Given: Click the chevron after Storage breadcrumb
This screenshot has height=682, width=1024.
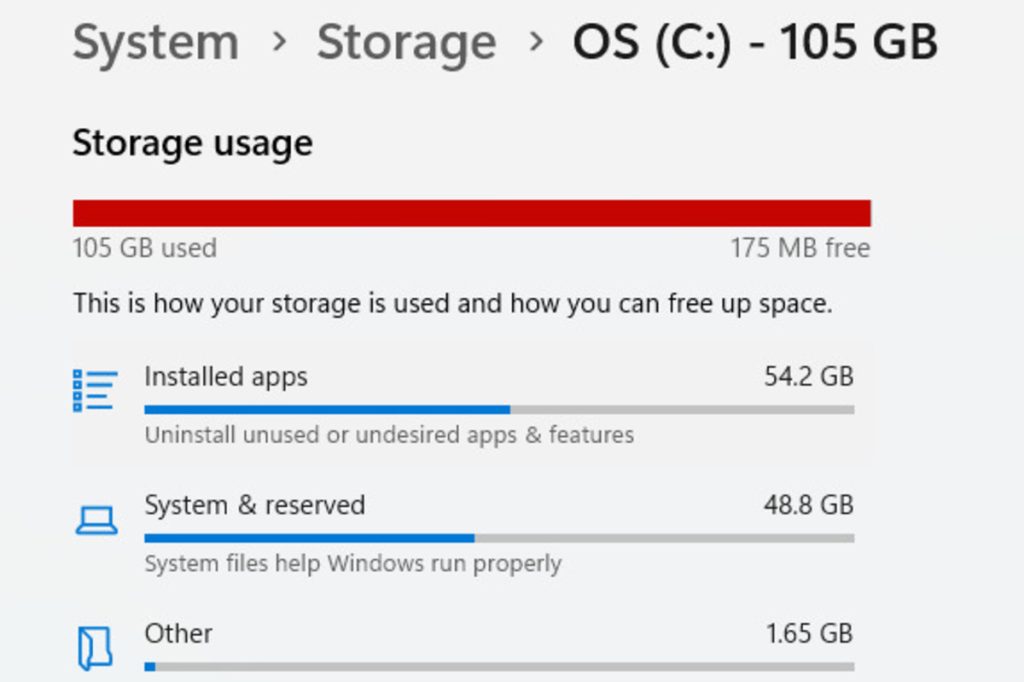Looking at the screenshot, I should tap(536, 42).
